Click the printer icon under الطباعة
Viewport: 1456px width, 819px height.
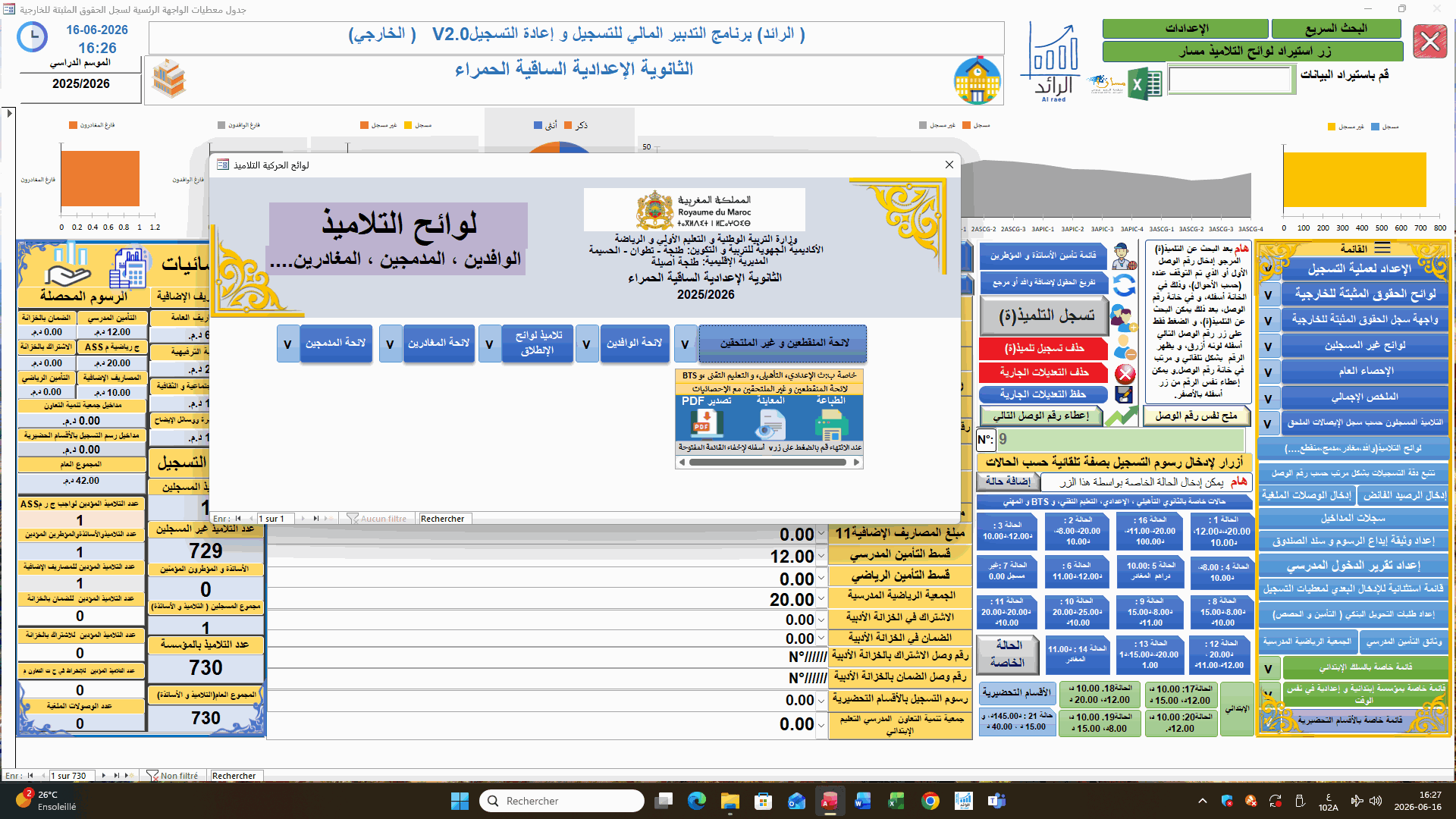832,425
